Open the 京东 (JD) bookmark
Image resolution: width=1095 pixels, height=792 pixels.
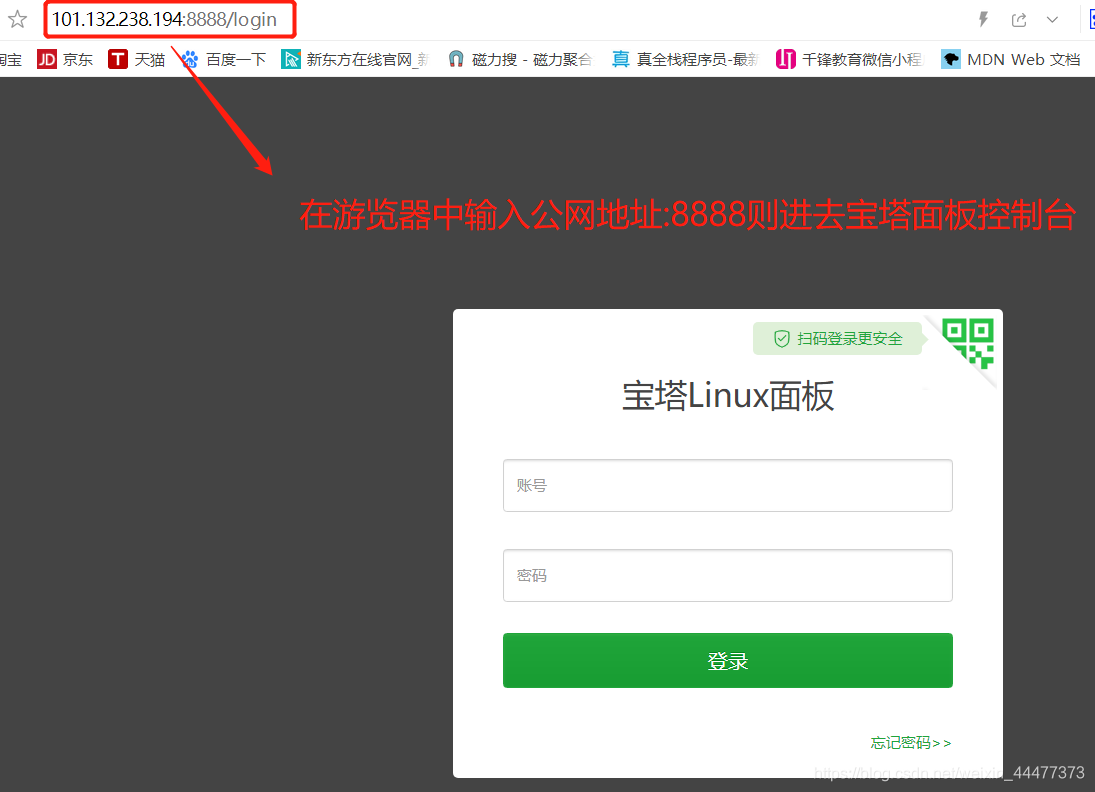tap(65, 59)
